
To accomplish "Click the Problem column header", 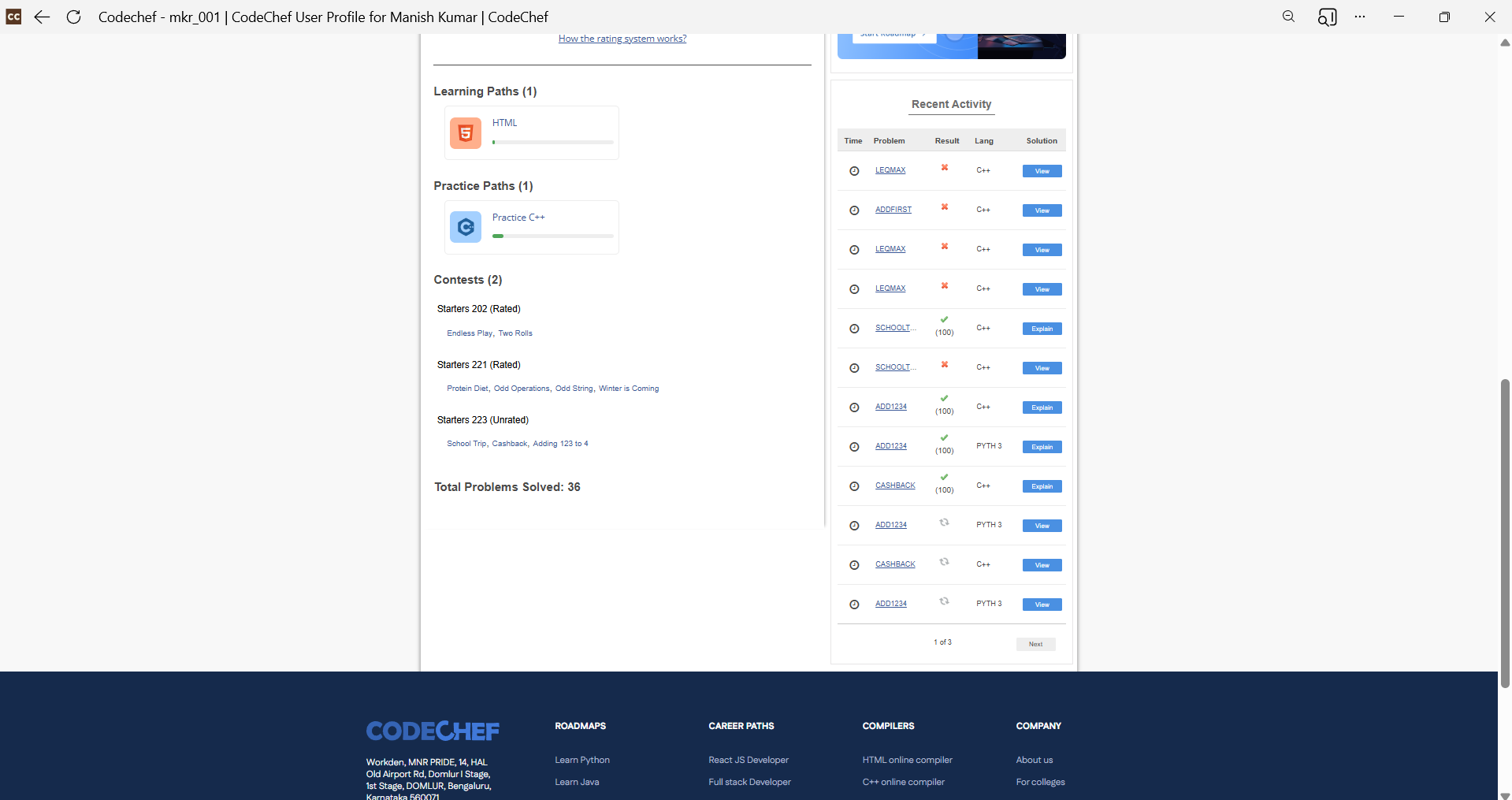I will pos(889,141).
